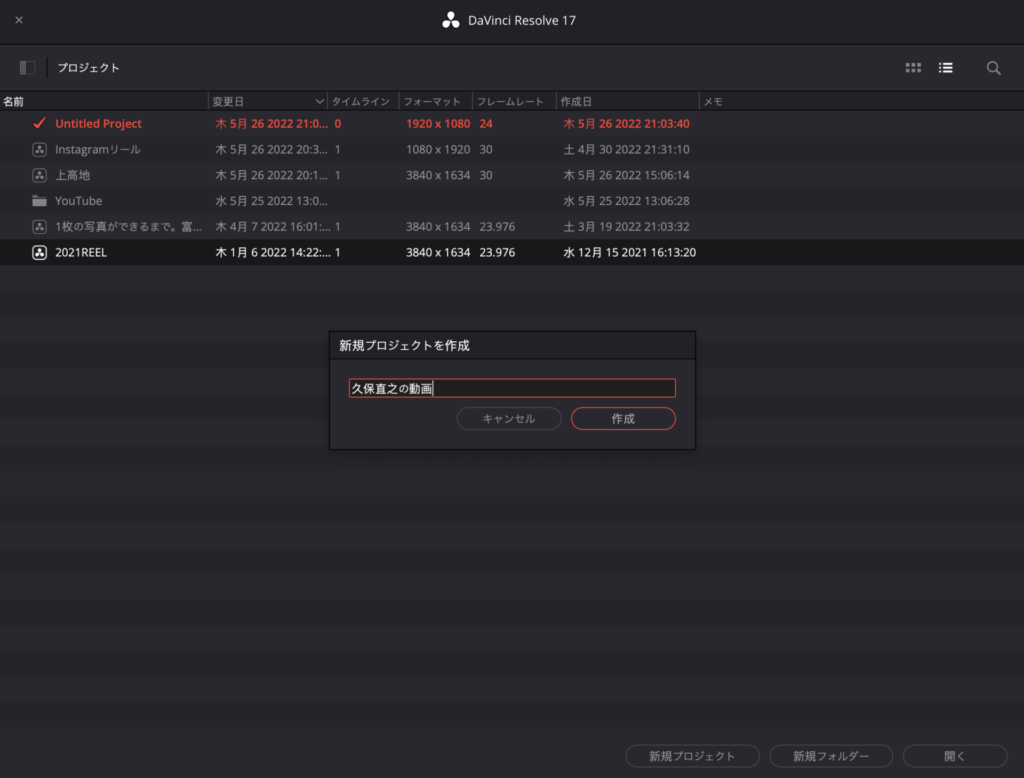Click キャンセル button in dialog
Viewport: 1024px width, 778px height.
(x=509, y=419)
